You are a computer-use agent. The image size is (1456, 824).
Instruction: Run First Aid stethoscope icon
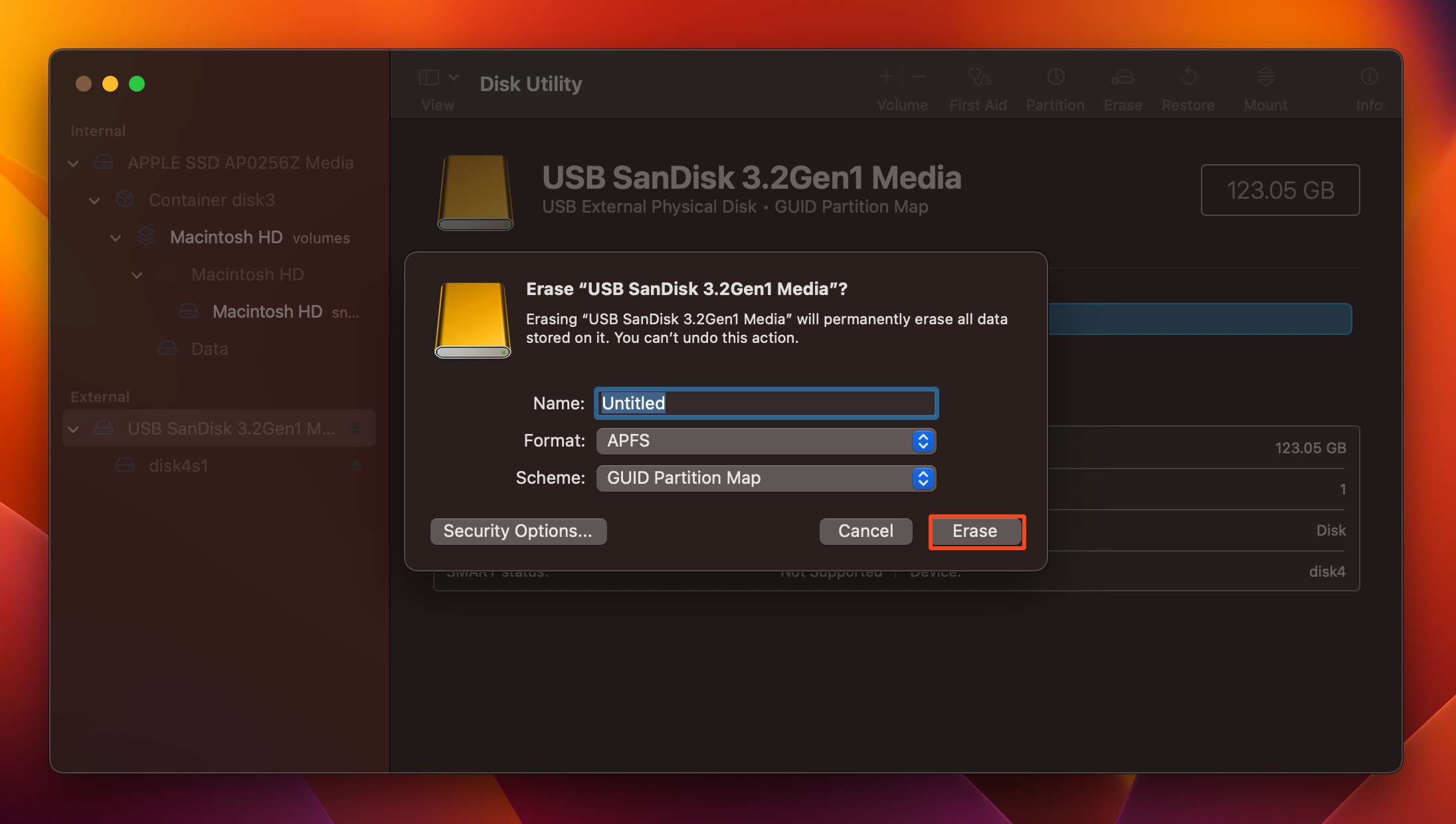978,77
